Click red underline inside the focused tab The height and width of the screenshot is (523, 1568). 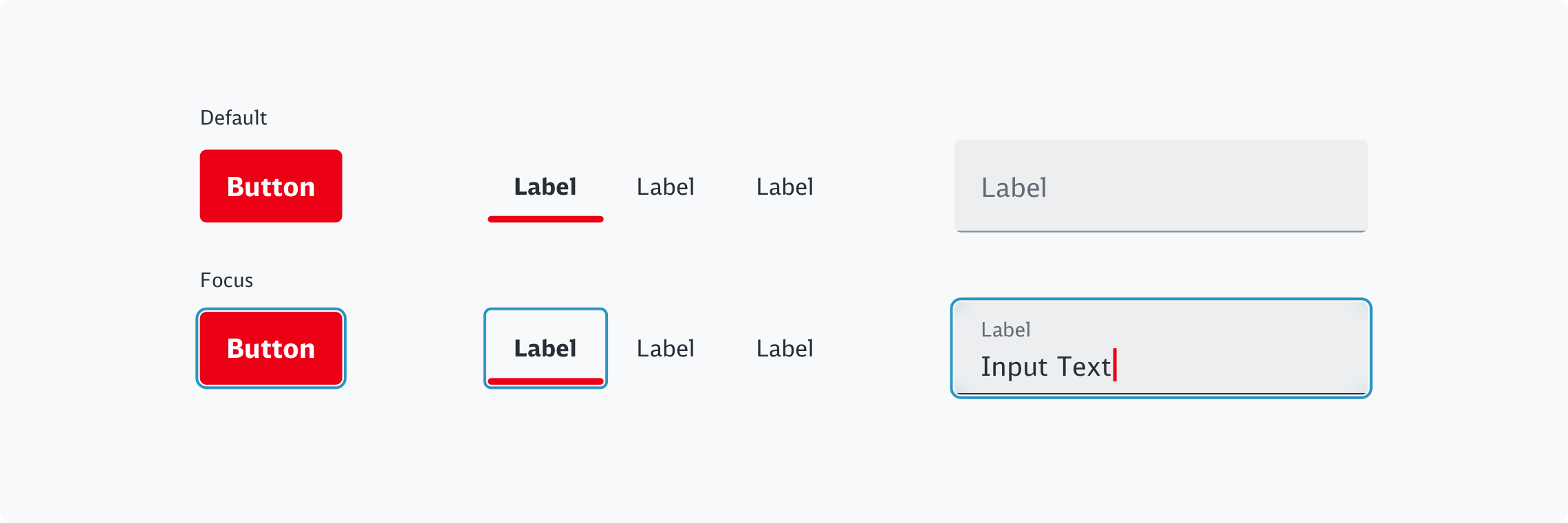545,381
